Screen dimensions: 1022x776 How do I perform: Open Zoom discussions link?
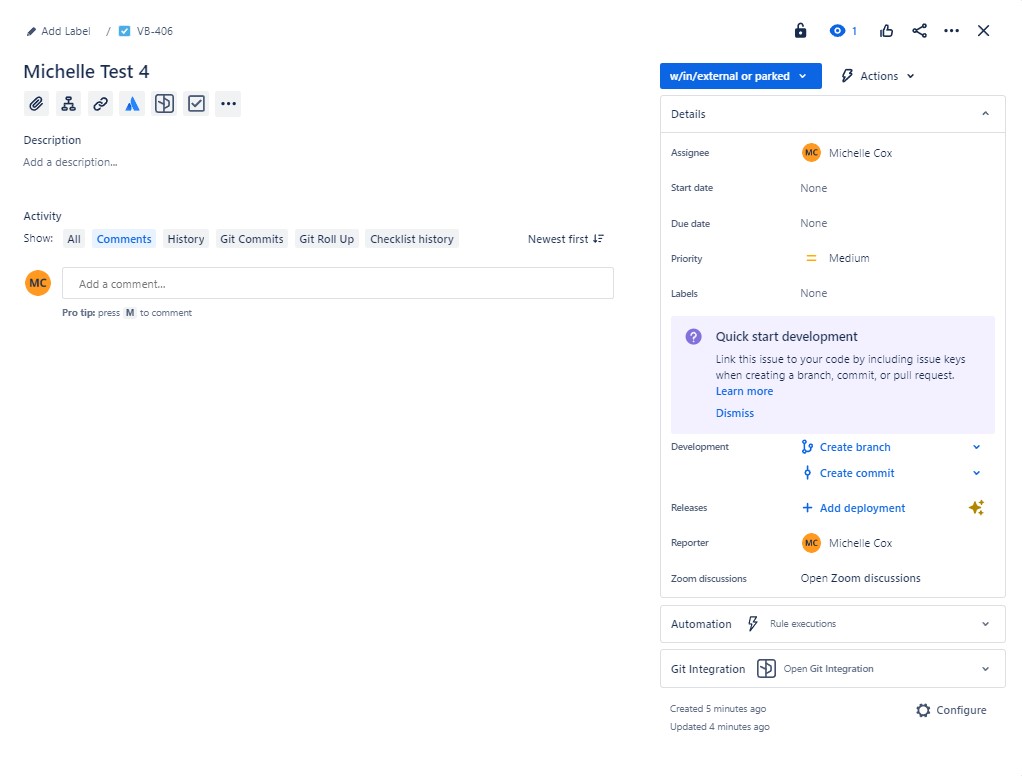click(860, 578)
